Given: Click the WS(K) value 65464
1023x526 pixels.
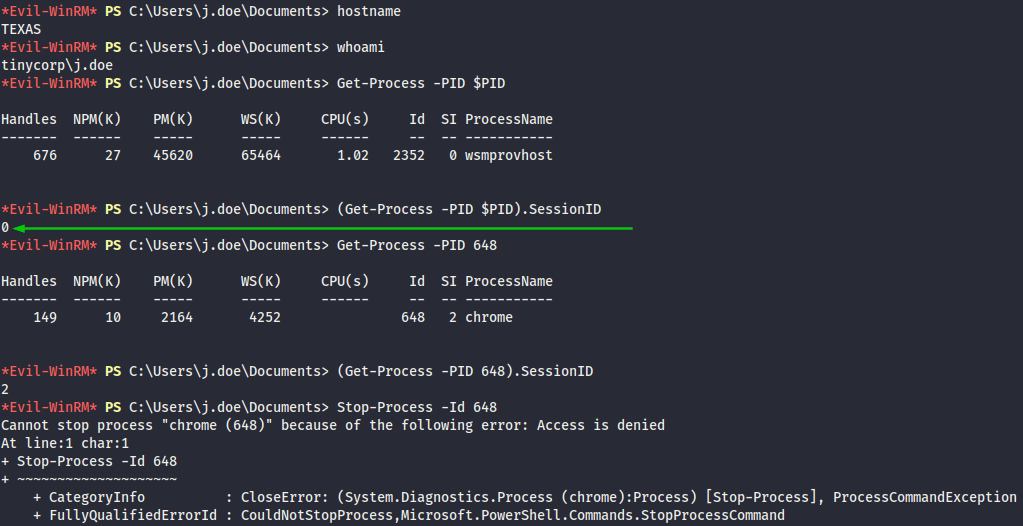Looking at the screenshot, I should pos(261,155).
